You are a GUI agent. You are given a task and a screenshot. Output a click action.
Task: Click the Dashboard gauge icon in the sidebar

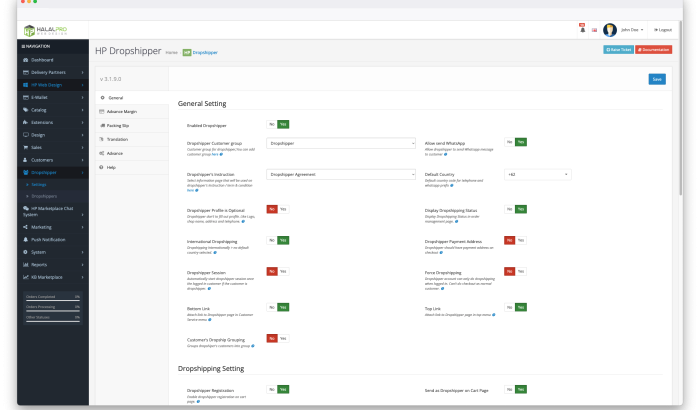point(25,60)
